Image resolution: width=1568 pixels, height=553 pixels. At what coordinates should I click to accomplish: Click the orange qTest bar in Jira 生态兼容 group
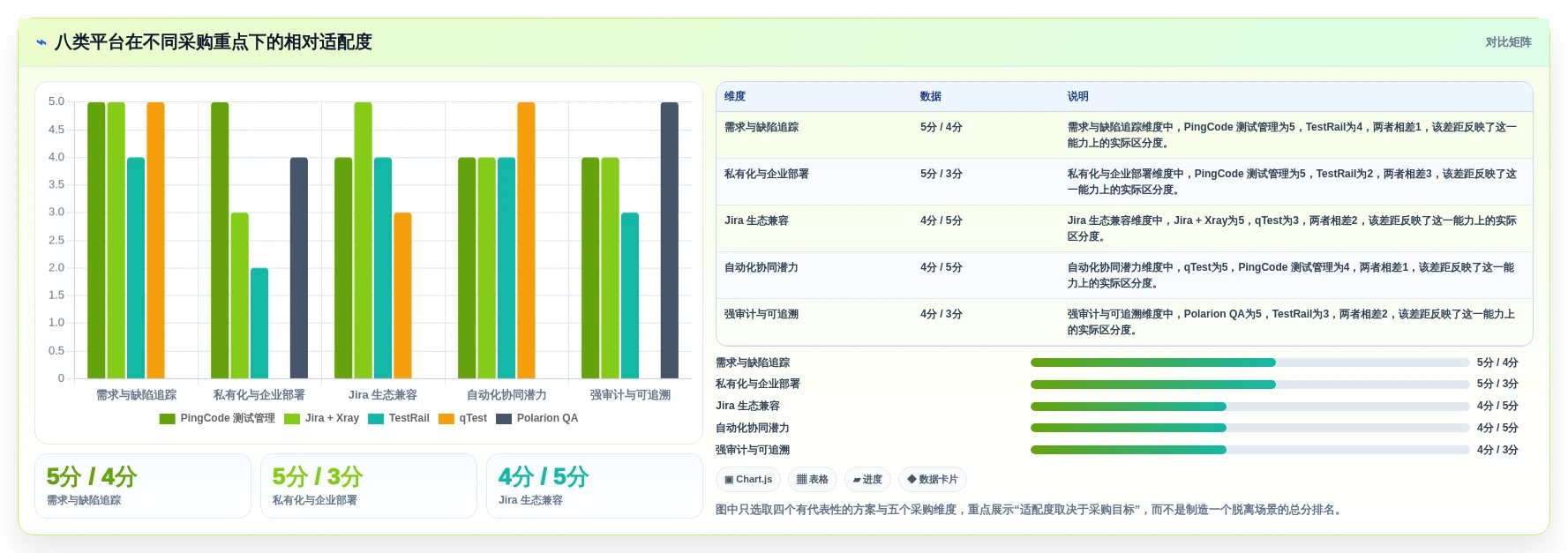402,295
